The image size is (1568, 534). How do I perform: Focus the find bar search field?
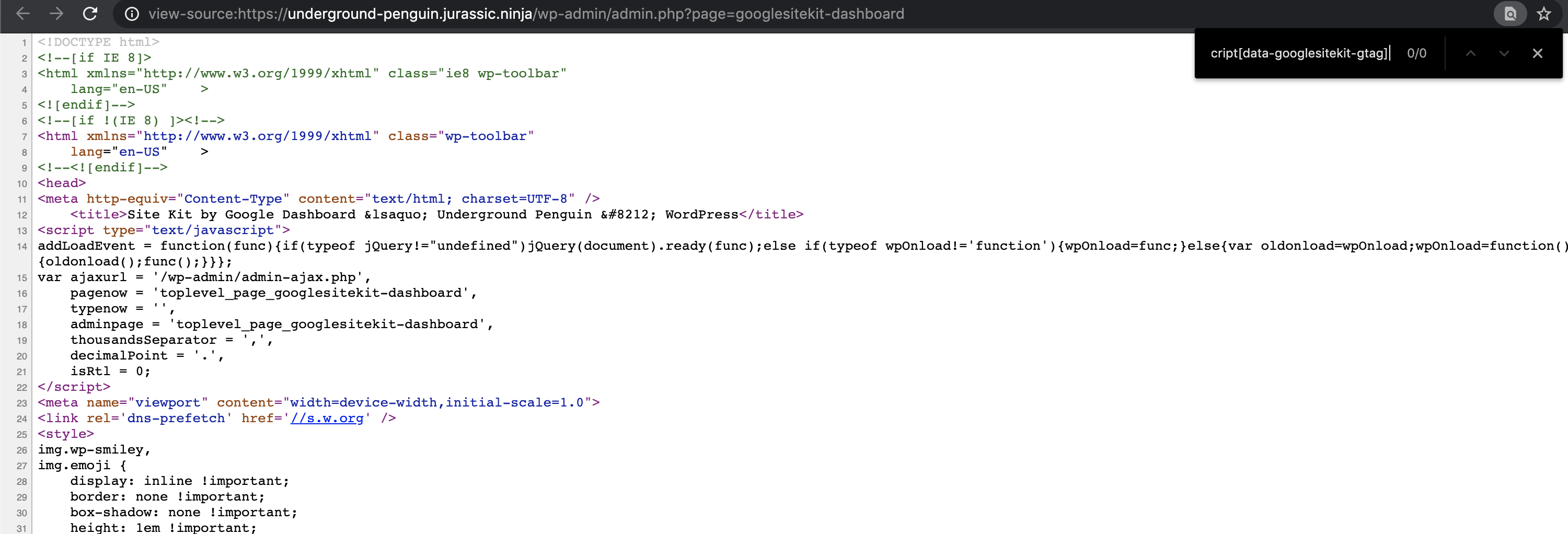coord(1299,53)
